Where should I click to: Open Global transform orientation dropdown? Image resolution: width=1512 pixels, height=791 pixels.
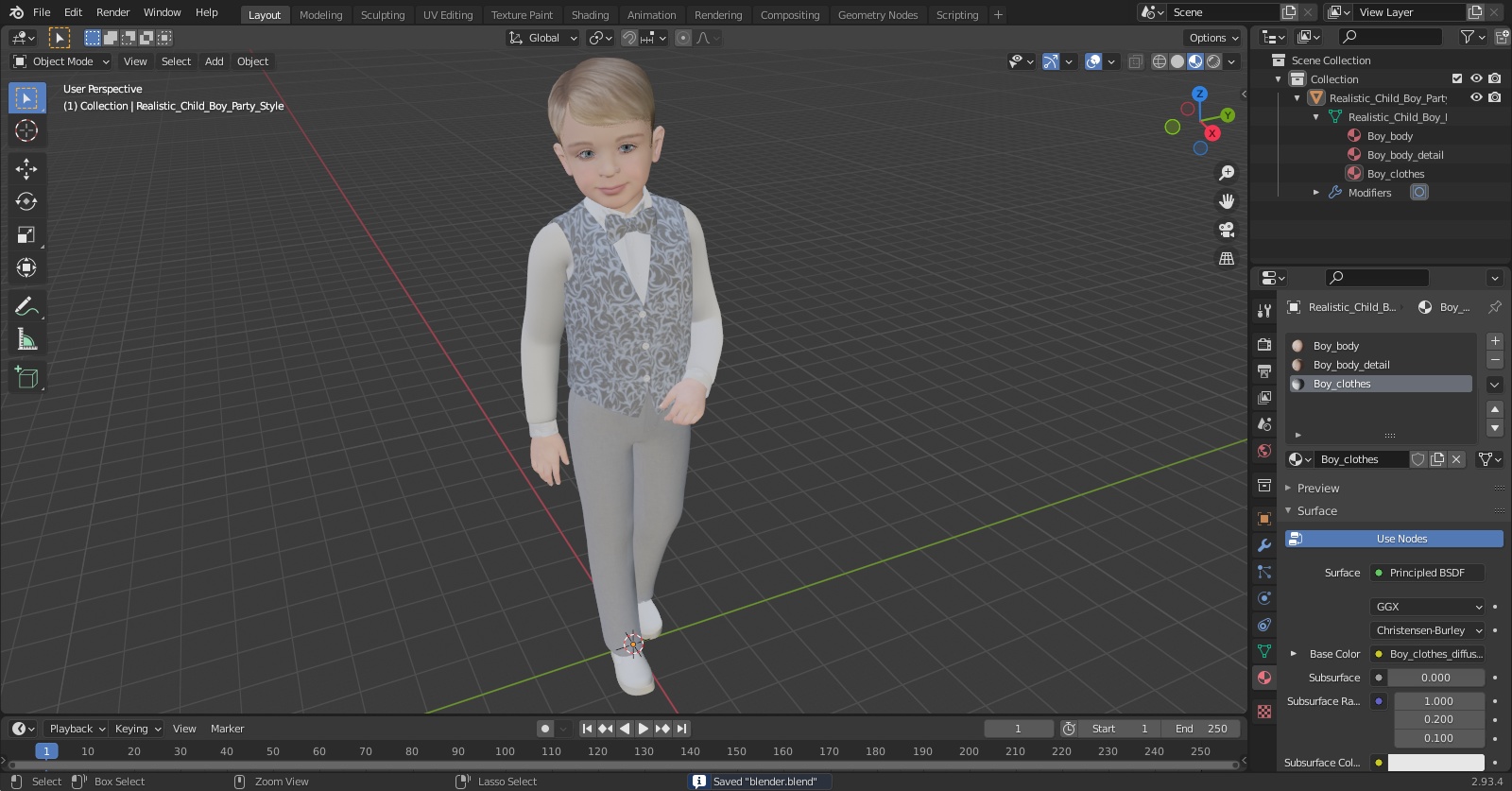point(542,38)
